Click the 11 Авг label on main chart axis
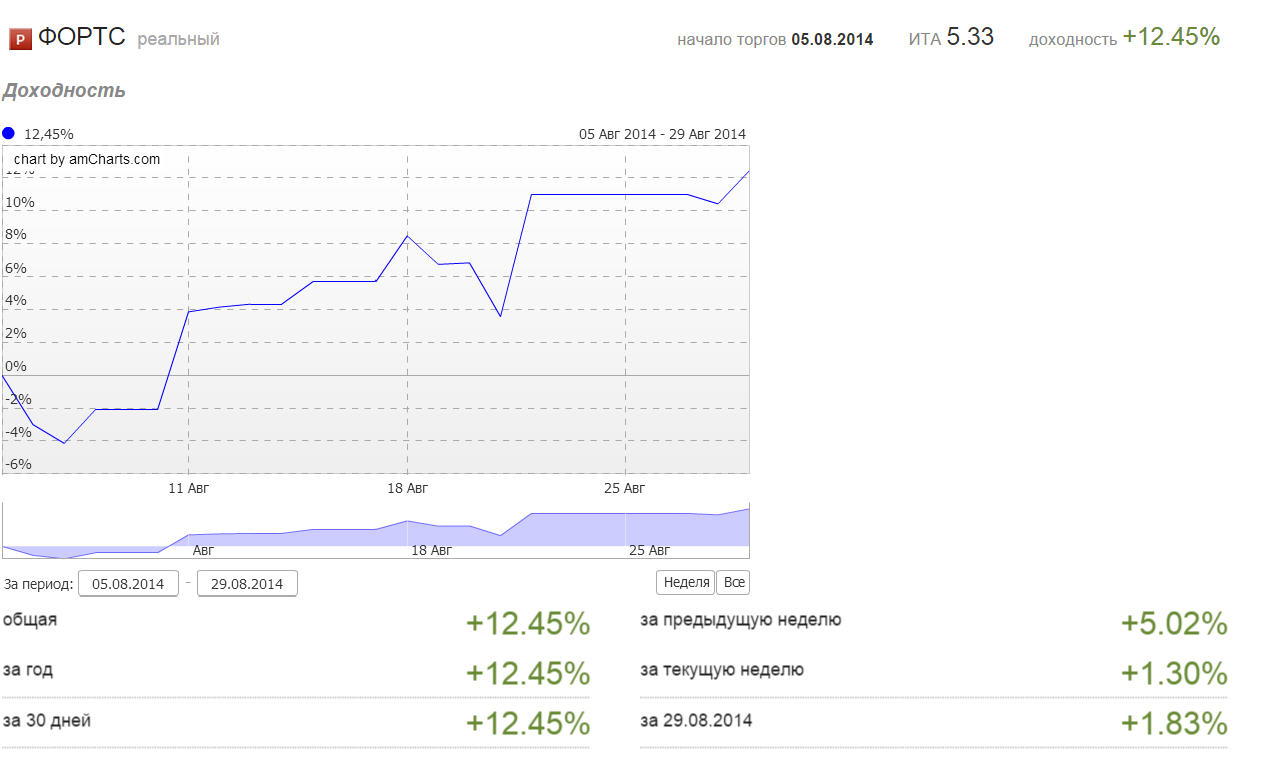This screenshot has width=1268, height=781. pos(189,488)
